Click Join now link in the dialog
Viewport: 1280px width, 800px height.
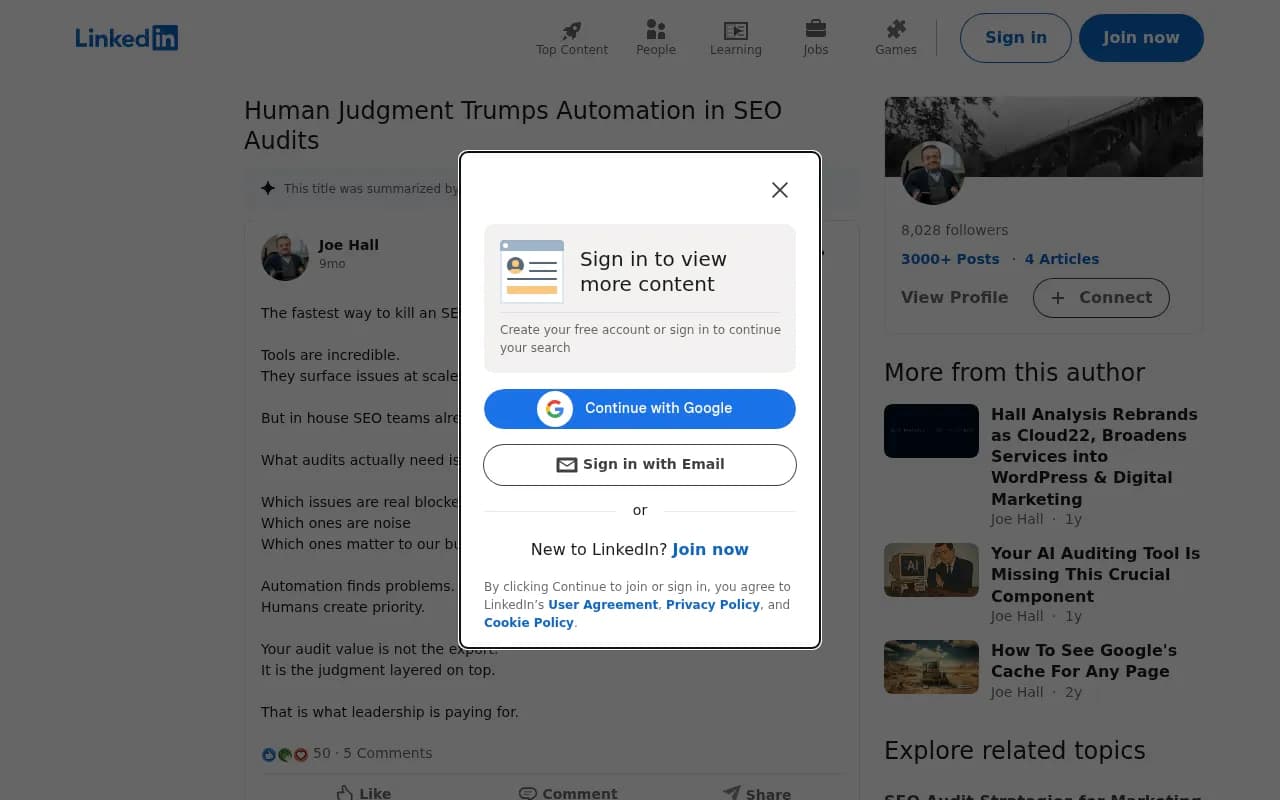pyautogui.click(x=710, y=549)
